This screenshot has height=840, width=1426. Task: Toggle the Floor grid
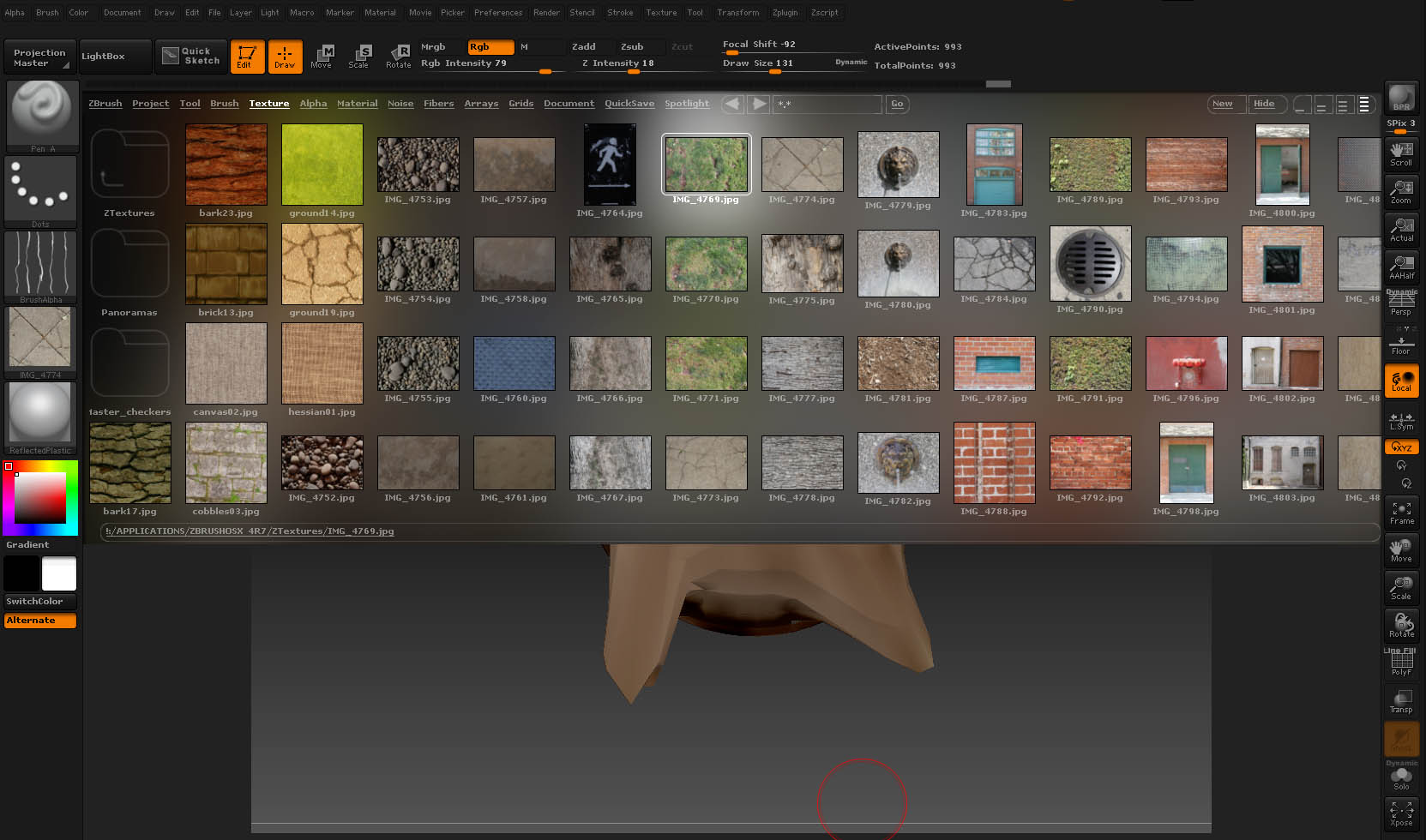(x=1401, y=343)
